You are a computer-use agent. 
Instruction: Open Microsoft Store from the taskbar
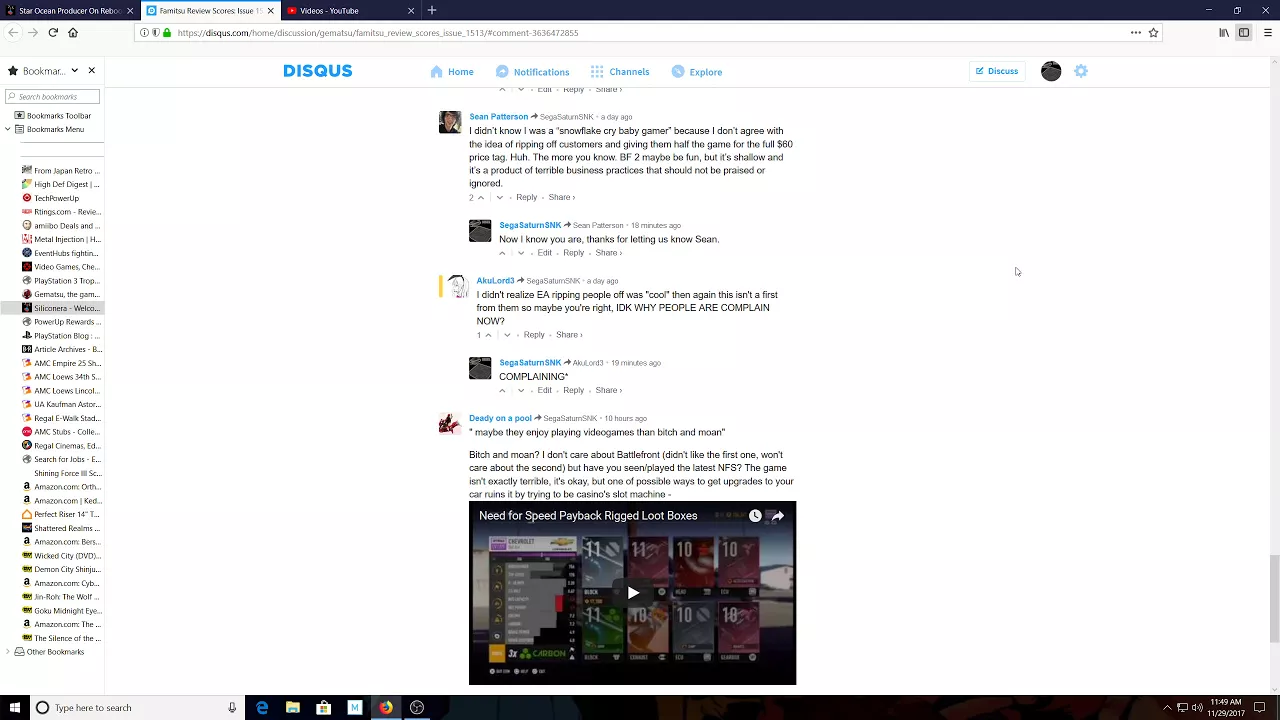[x=324, y=708]
